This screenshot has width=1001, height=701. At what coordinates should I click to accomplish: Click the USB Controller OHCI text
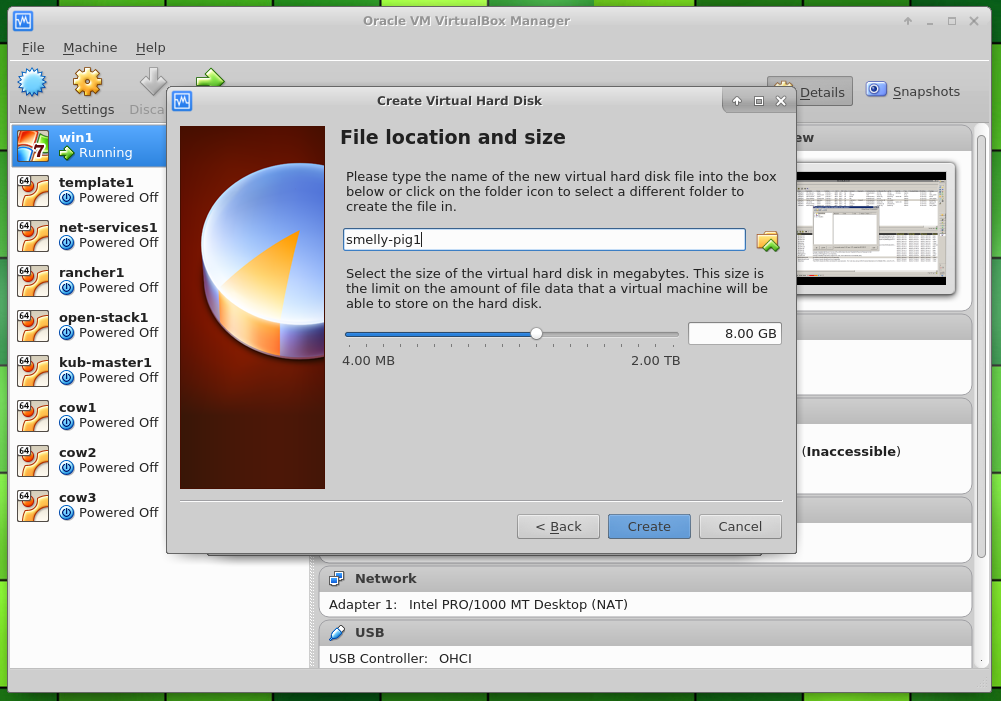(400, 658)
